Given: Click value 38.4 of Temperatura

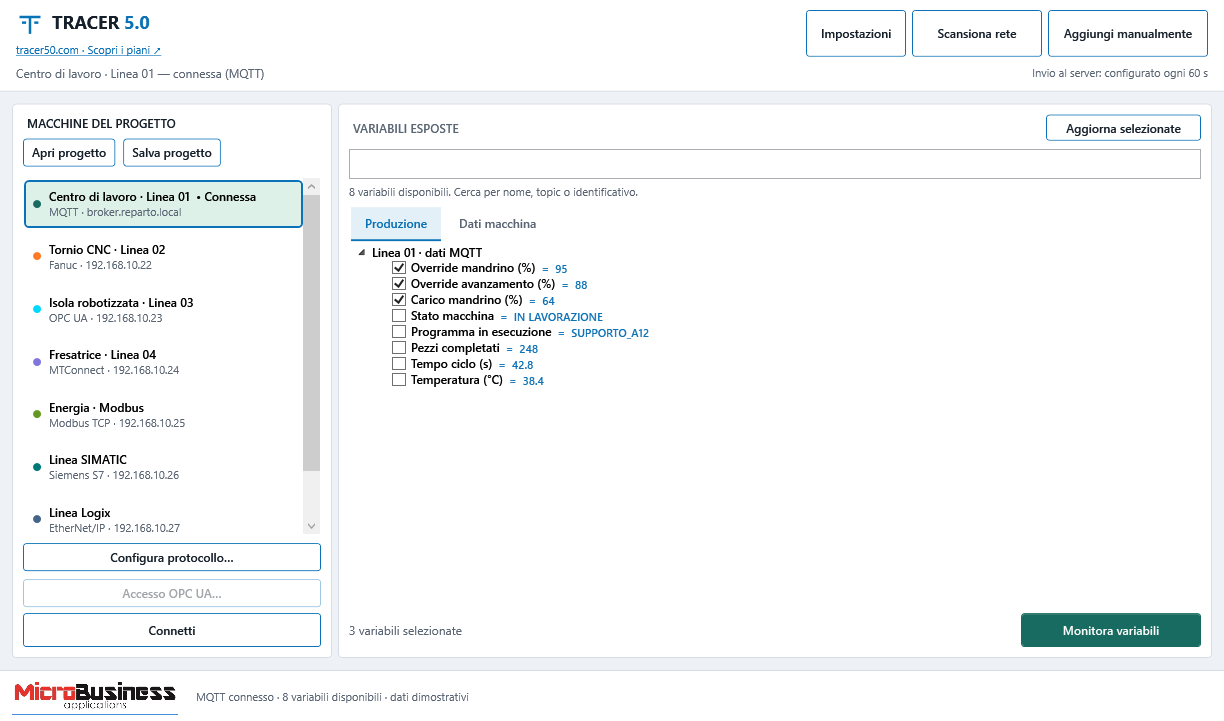Looking at the screenshot, I should (x=533, y=381).
